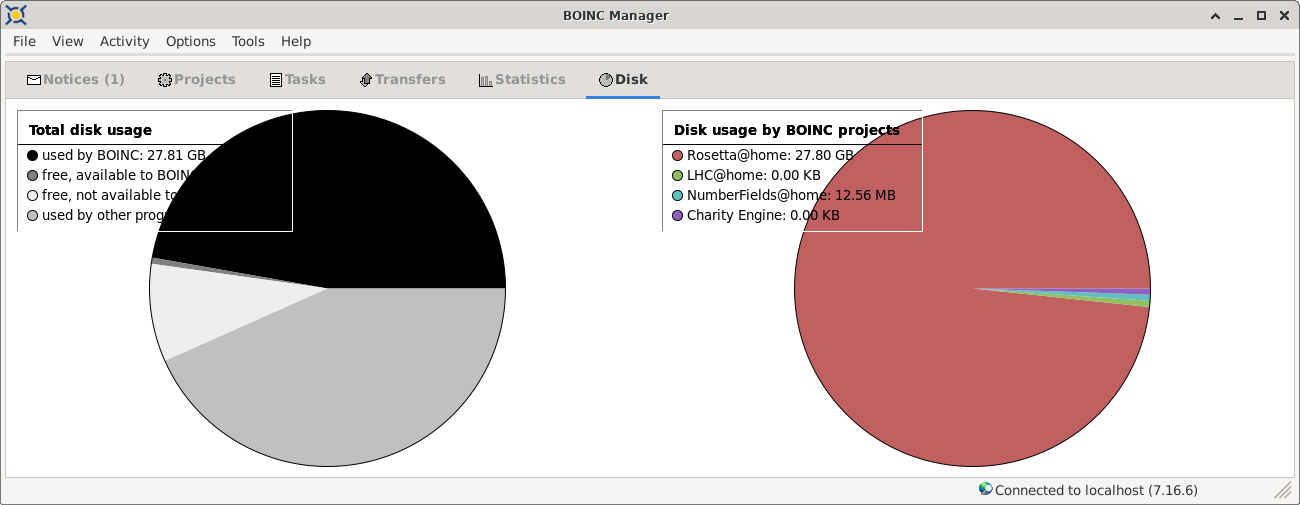Viewport: 1300px width, 505px height.
Task: Click the 'Total disk usage' heading
Action: [90, 130]
